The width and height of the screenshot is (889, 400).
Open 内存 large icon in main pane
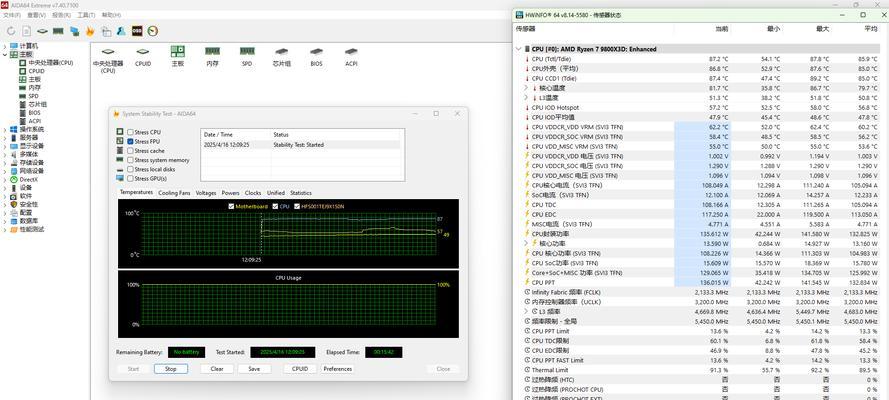[213, 57]
